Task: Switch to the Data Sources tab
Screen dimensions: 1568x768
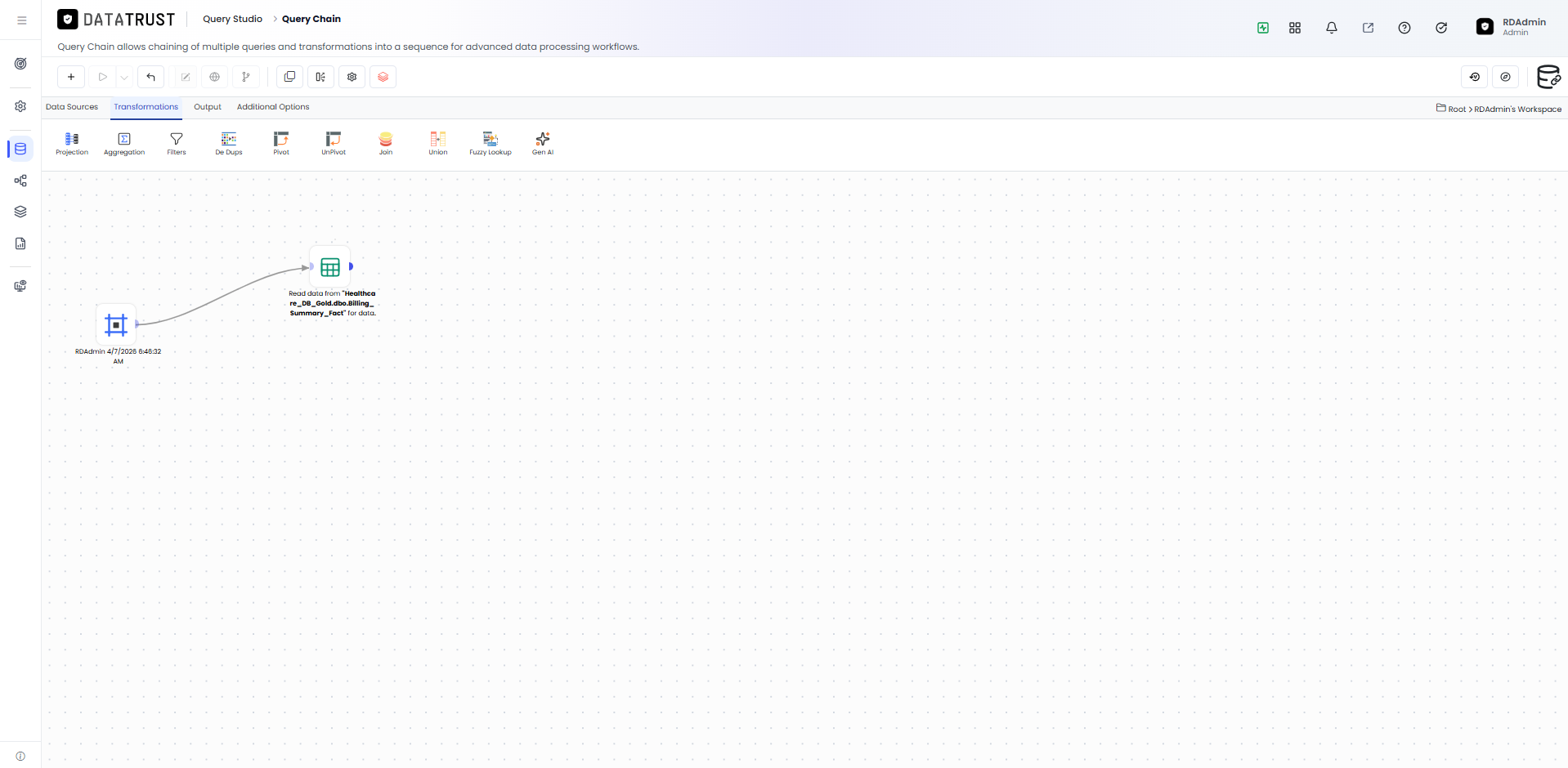Action: (72, 107)
